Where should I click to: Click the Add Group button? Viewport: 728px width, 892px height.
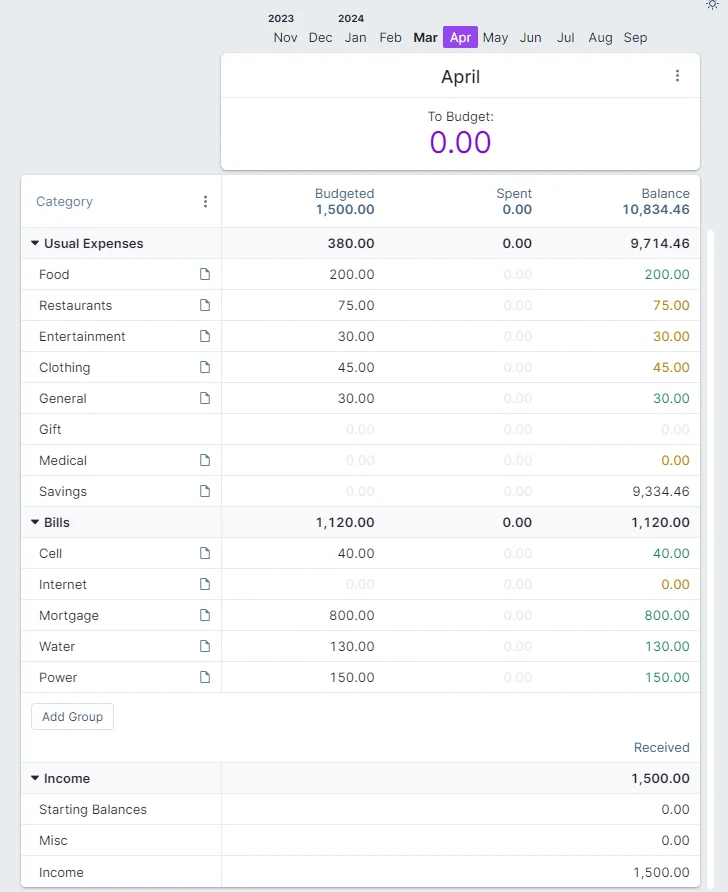(72, 717)
